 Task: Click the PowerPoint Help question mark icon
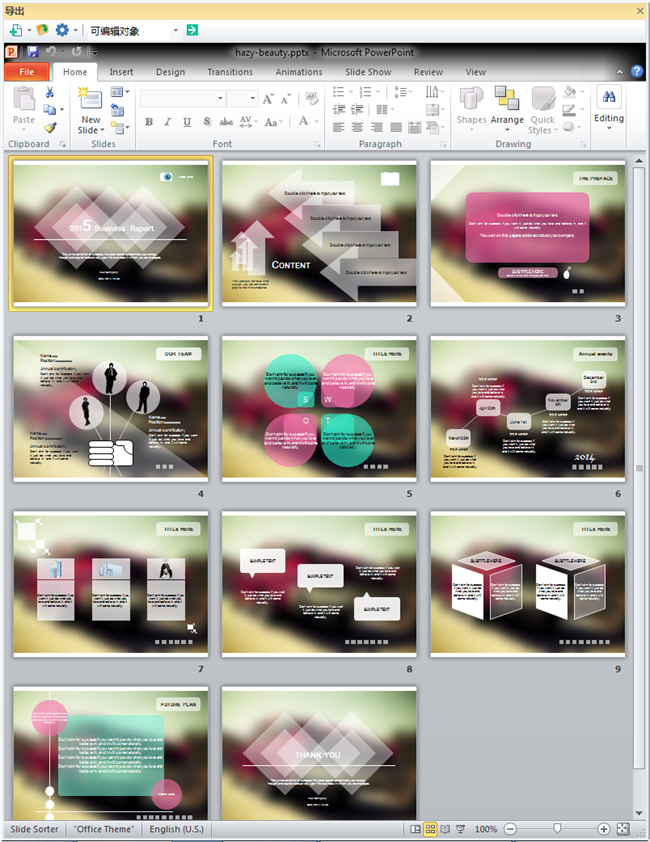pos(637,71)
